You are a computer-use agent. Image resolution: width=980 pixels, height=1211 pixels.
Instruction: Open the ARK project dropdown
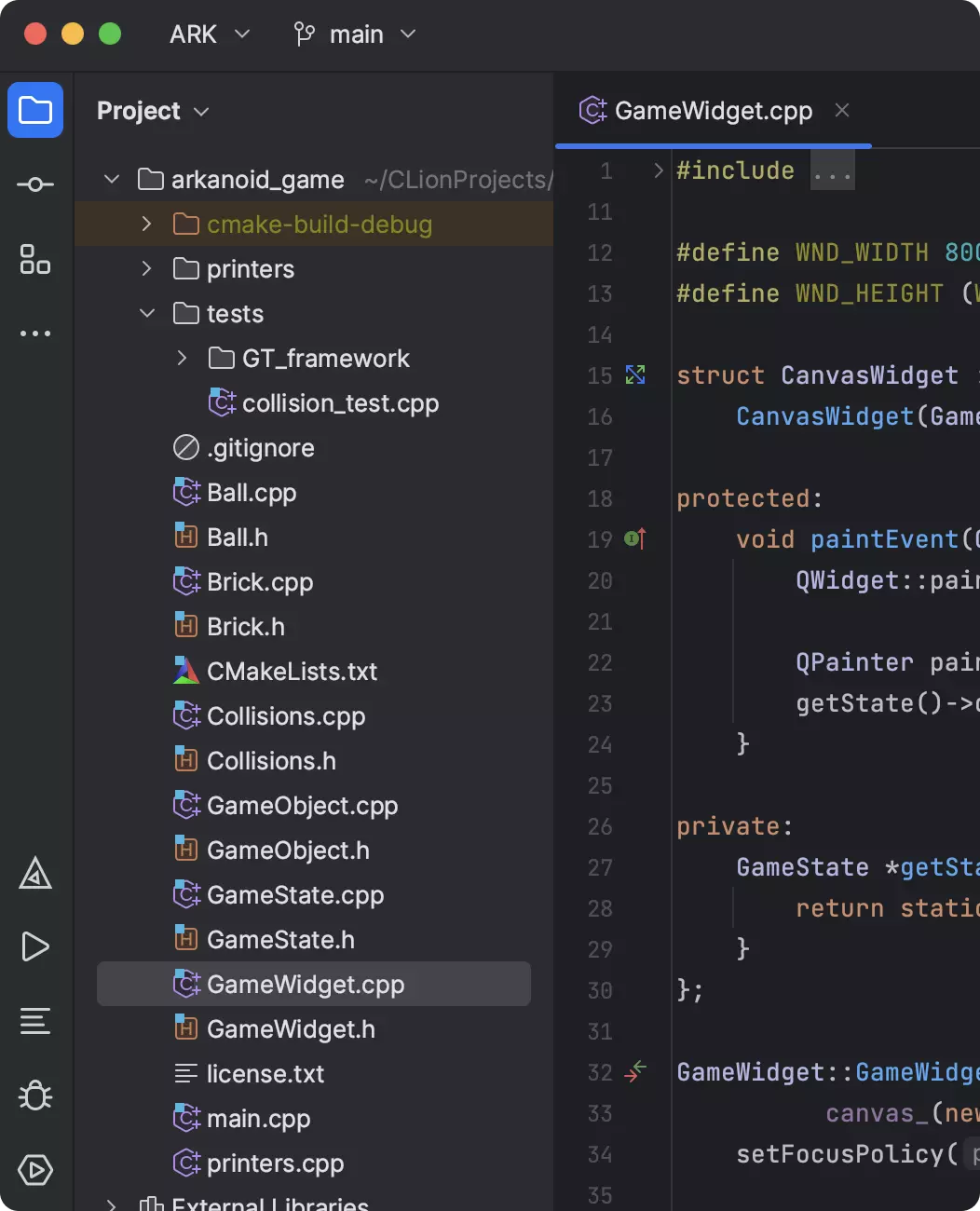coord(209,34)
